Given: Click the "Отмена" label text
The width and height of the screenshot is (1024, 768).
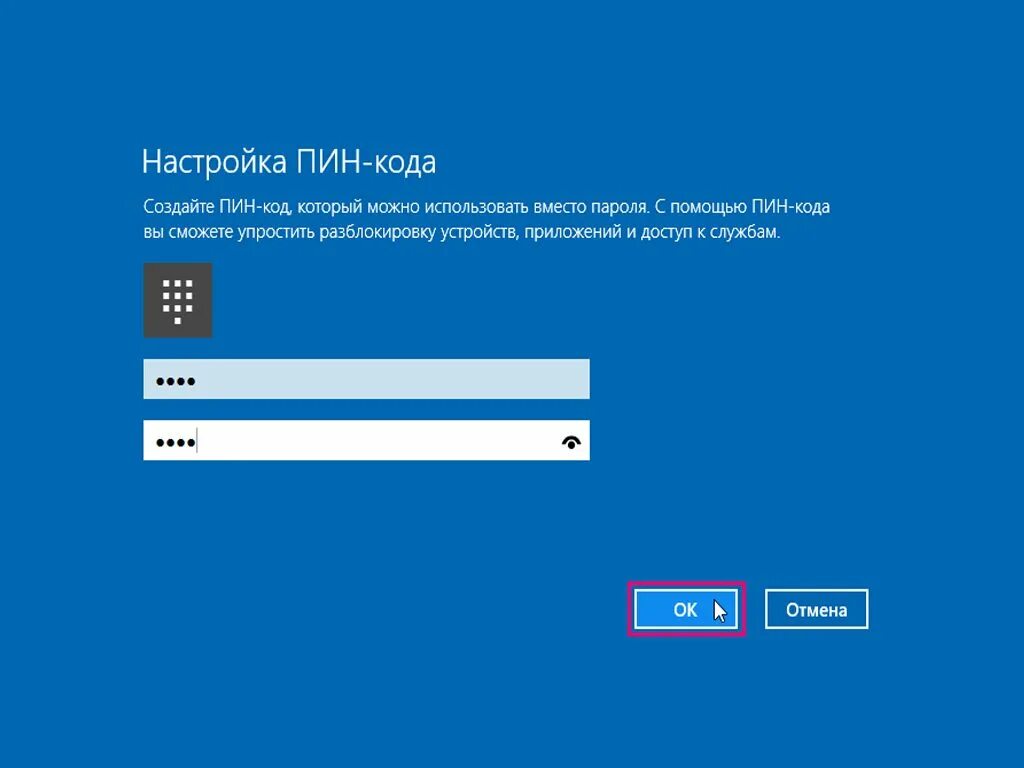Looking at the screenshot, I should click(816, 610).
